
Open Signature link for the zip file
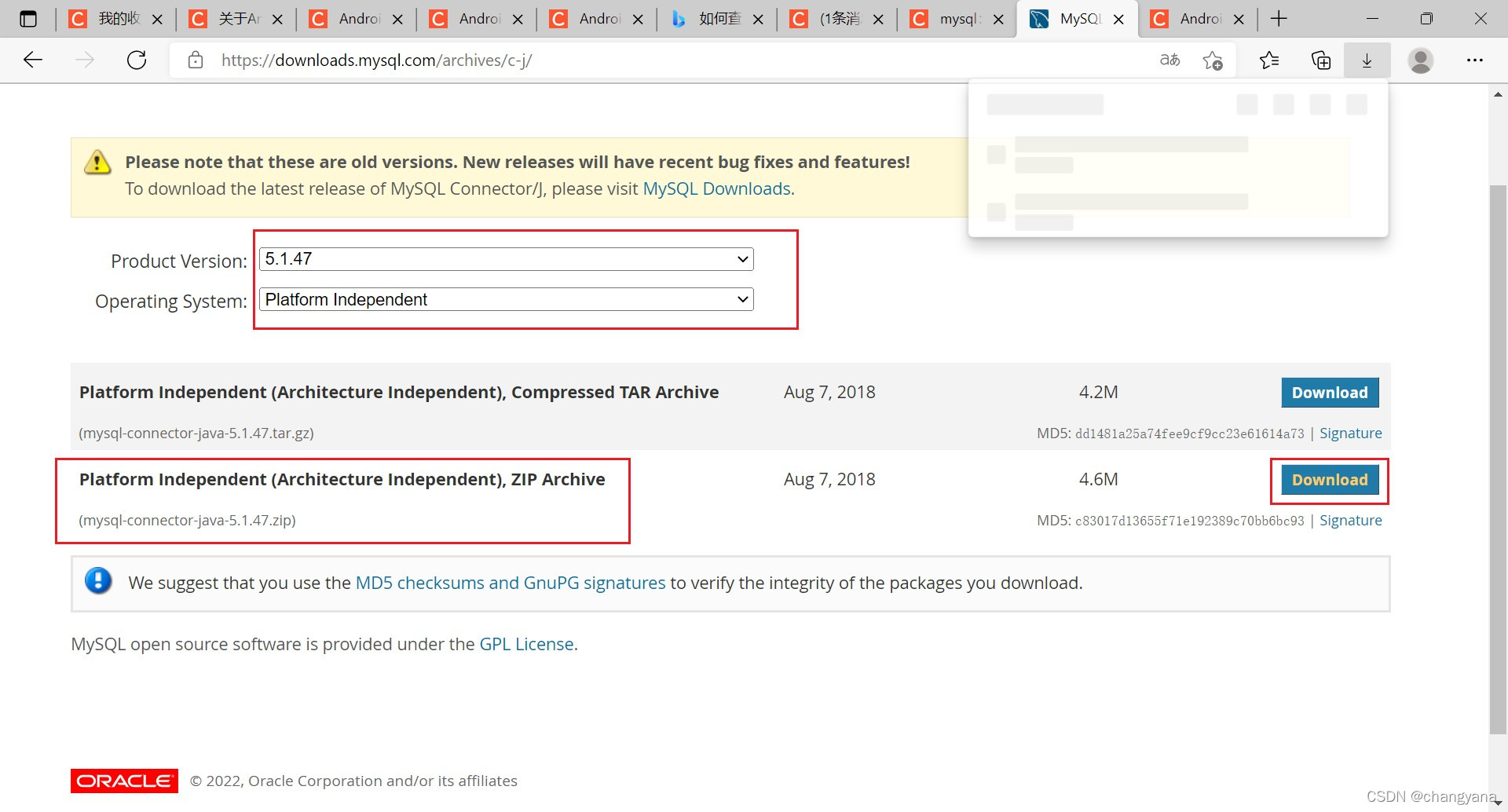[x=1350, y=521]
